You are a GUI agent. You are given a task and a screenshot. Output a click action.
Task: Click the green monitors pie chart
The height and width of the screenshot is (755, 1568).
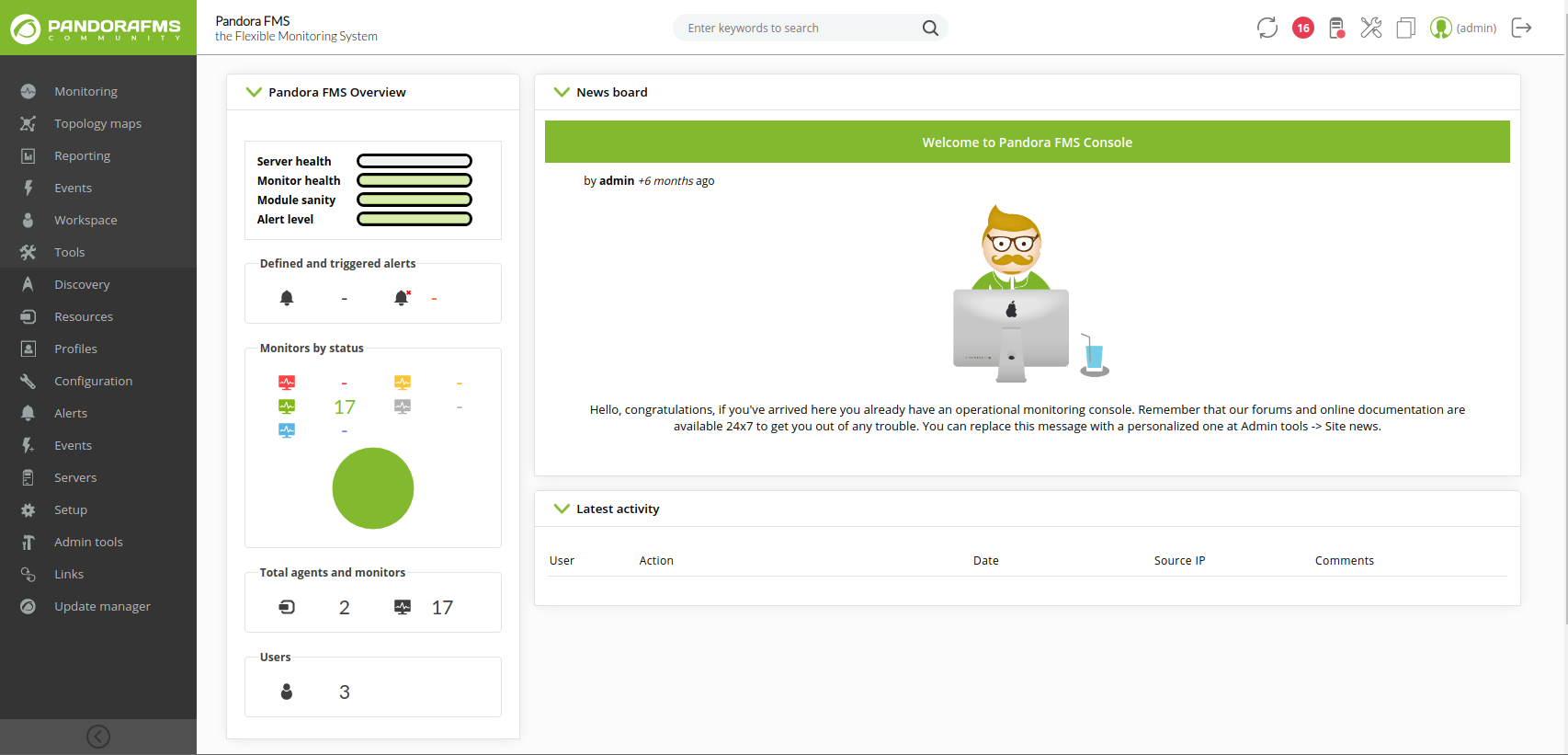click(x=373, y=488)
